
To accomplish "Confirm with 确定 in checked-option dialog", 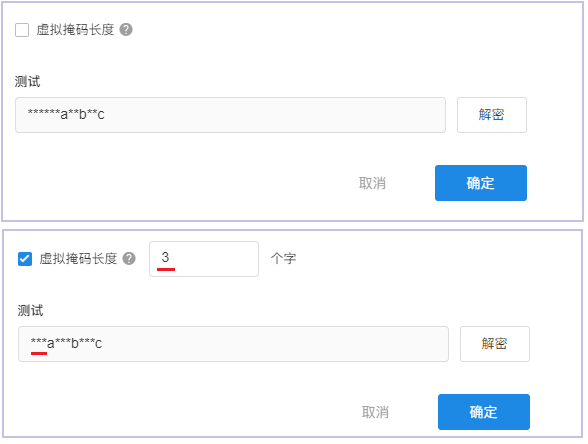I will [x=484, y=412].
